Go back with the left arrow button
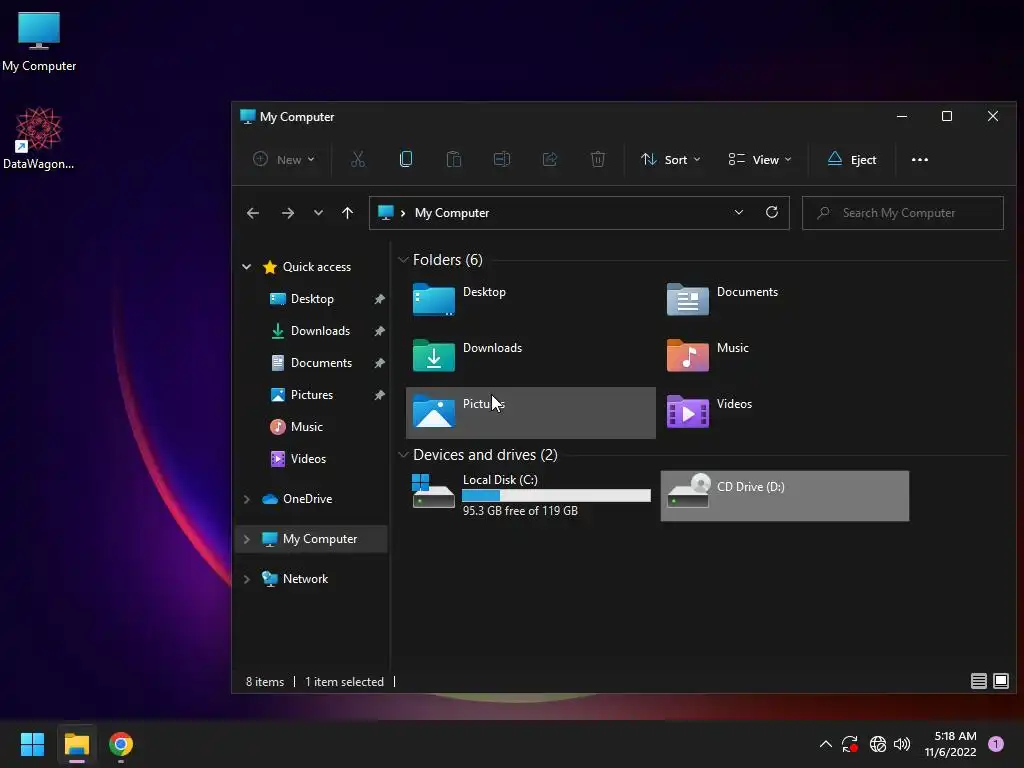Viewport: 1024px width, 768px height. (253, 213)
